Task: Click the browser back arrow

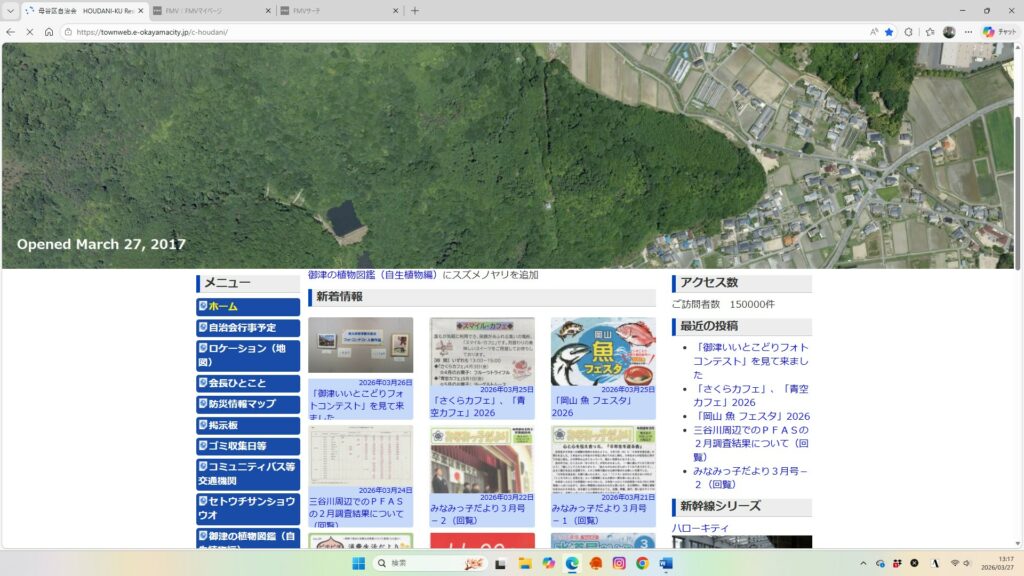Action: click(10, 32)
